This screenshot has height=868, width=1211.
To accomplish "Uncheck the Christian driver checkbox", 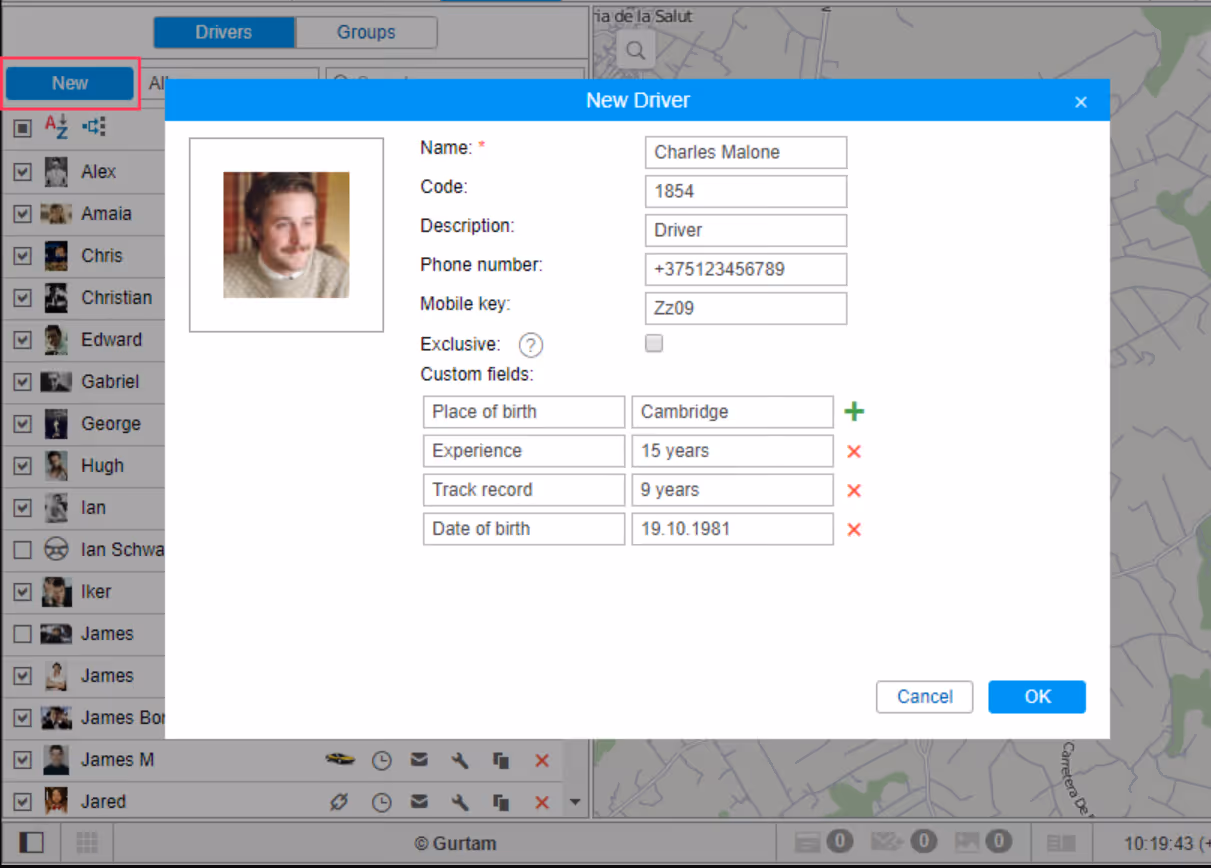I will pyautogui.click(x=22, y=298).
